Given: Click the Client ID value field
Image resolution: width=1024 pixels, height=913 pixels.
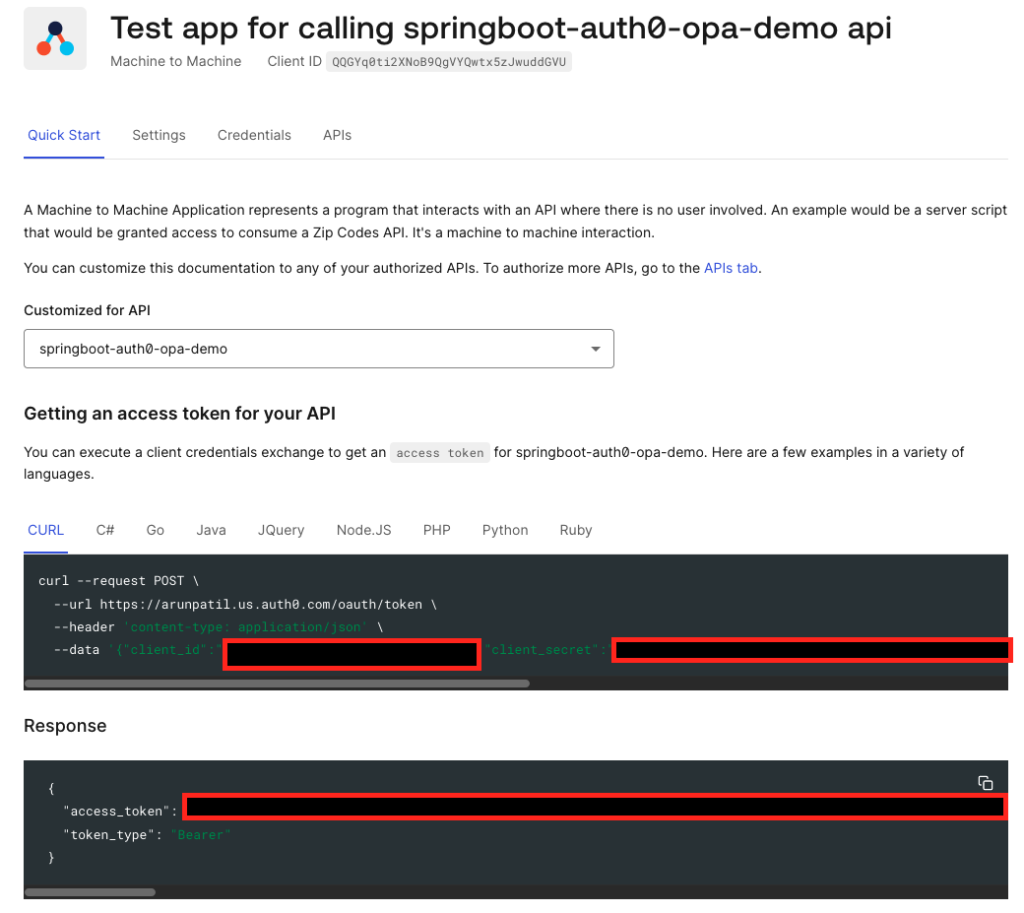Looking at the screenshot, I should (x=449, y=62).
